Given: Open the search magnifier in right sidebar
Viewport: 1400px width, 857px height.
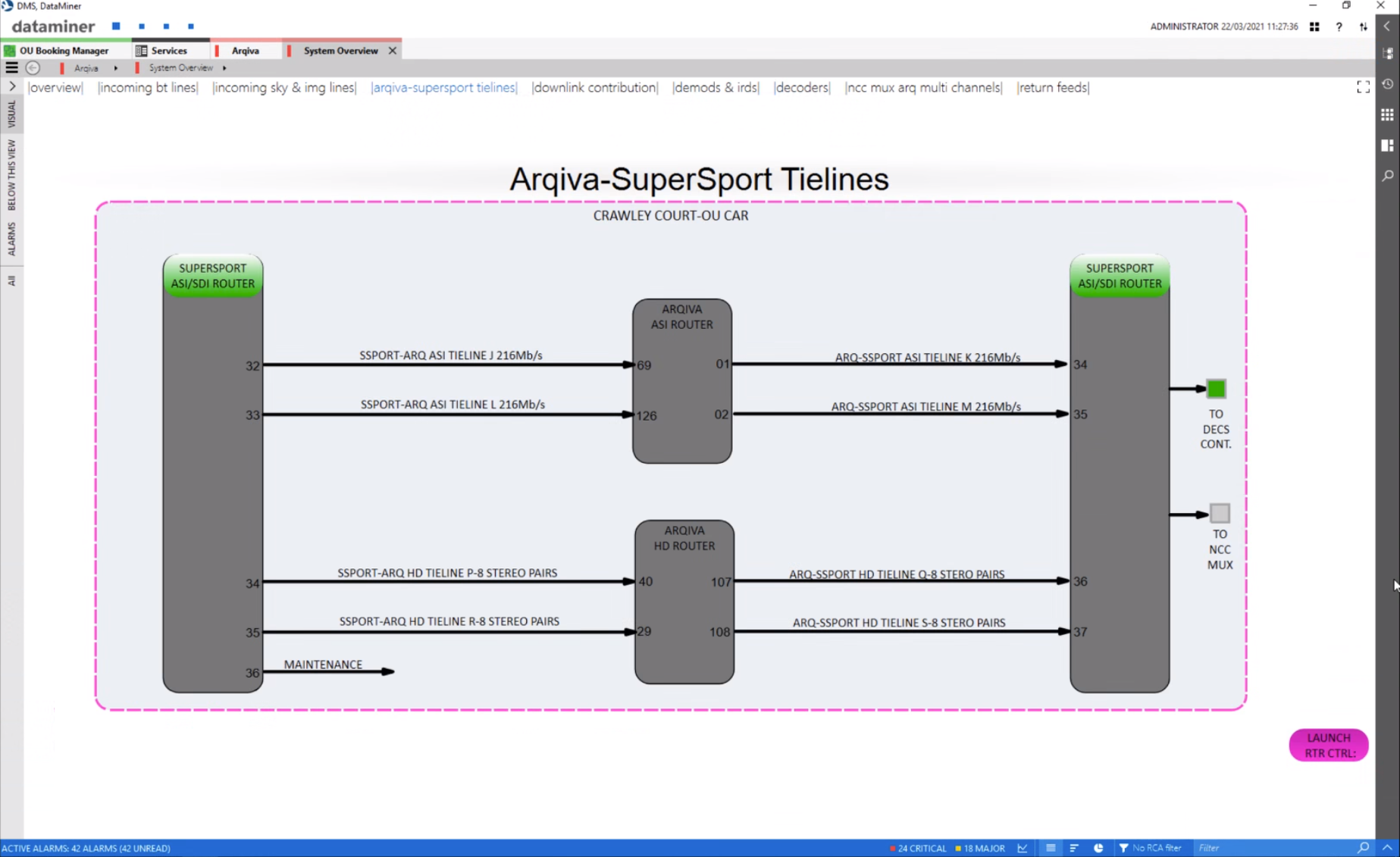Looking at the screenshot, I should pos(1387,176).
